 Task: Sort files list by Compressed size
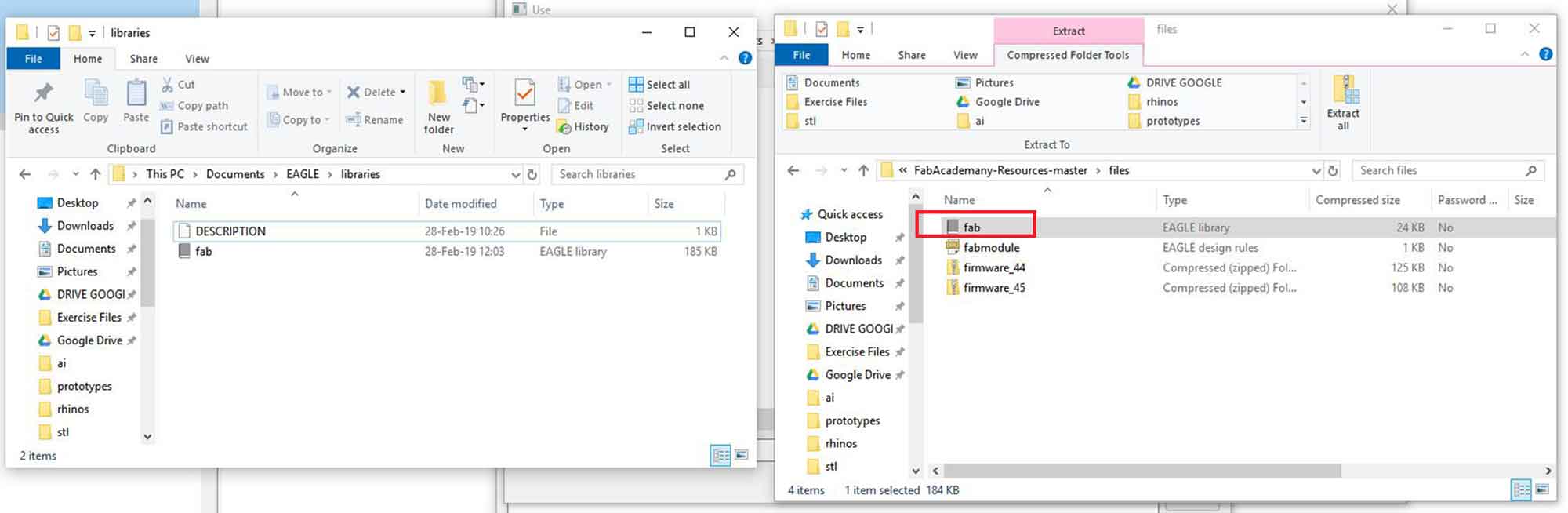click(1357, 200)
